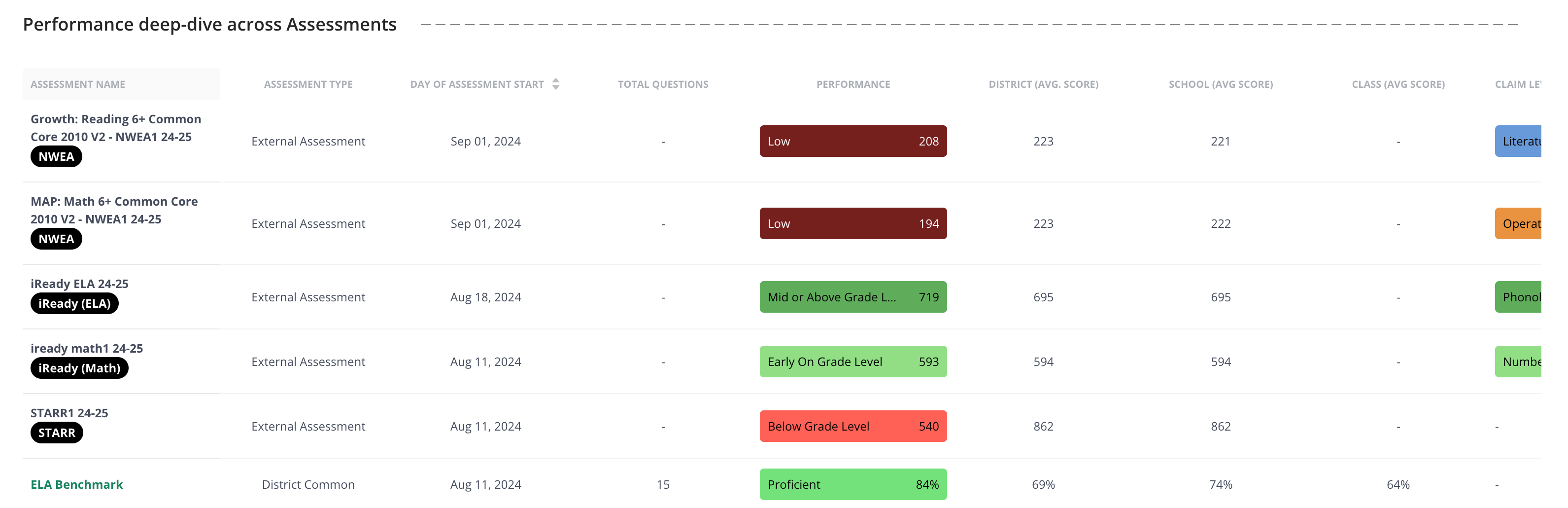Click the Growth: Reading 6+ Common Core assessment name

[116, 128]
